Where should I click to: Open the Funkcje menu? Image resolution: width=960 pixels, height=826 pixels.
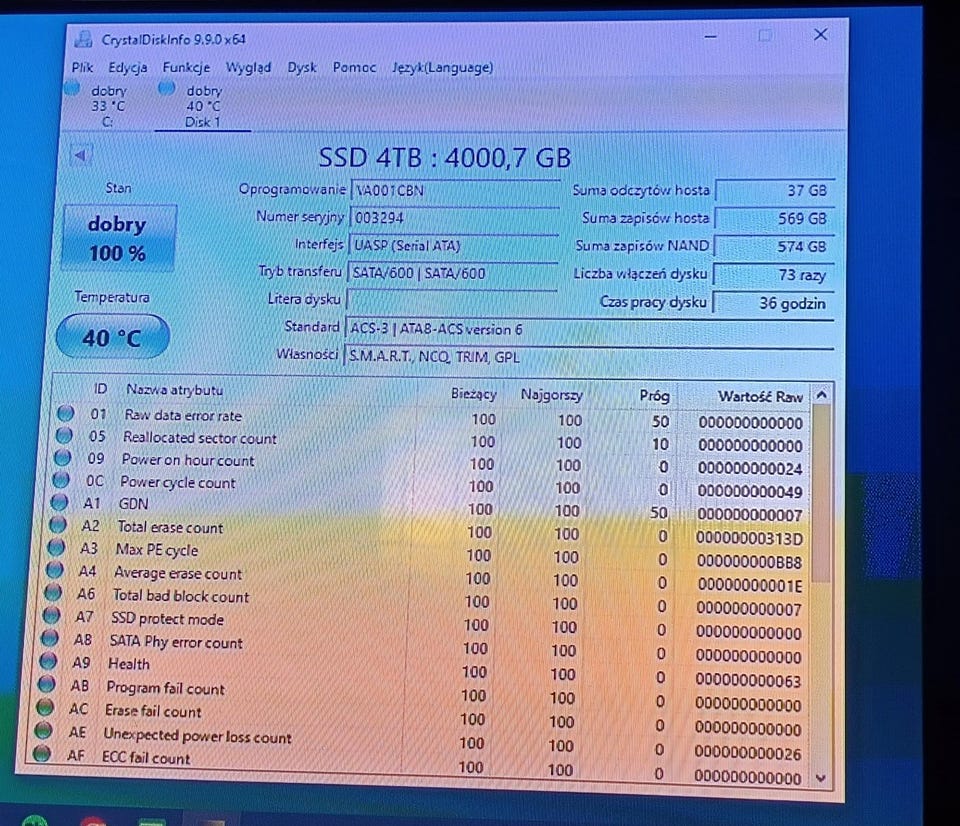point(186,67)
